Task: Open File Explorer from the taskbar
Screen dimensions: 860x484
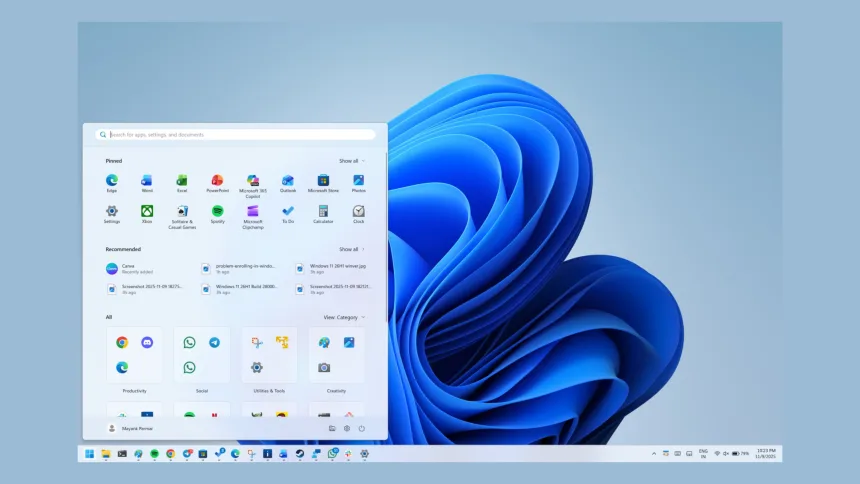Action: click(106, 454)
